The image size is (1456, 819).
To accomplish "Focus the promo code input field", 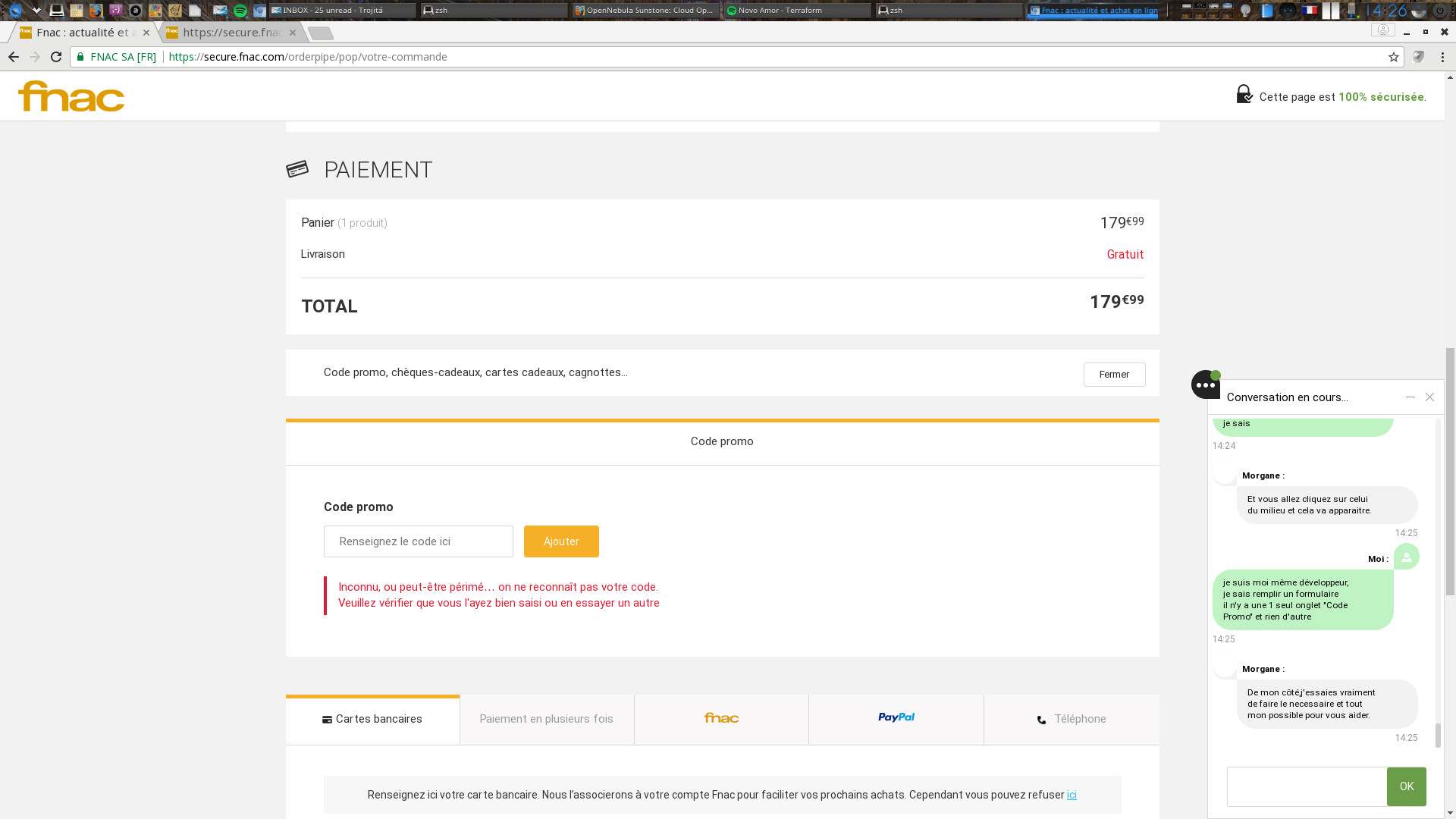I will tap(419, 541).
